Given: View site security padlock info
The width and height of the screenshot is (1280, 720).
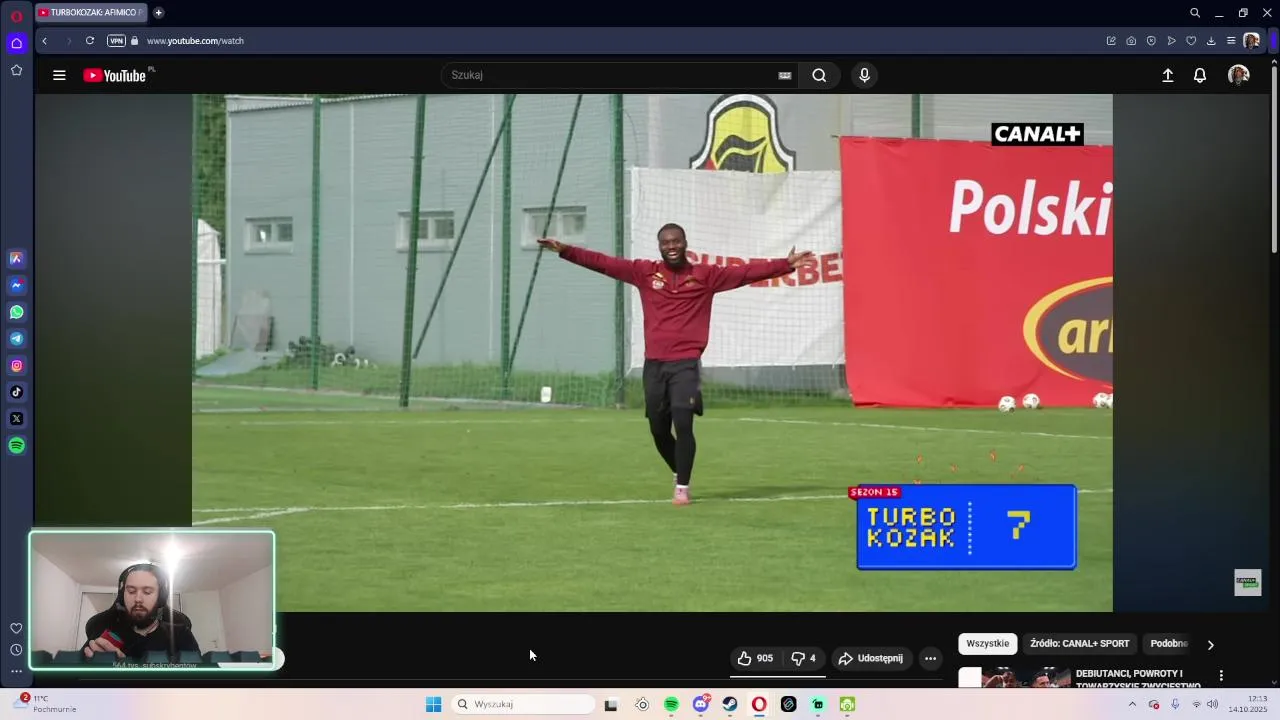Looking at the screenshot, I should [135, 41].
